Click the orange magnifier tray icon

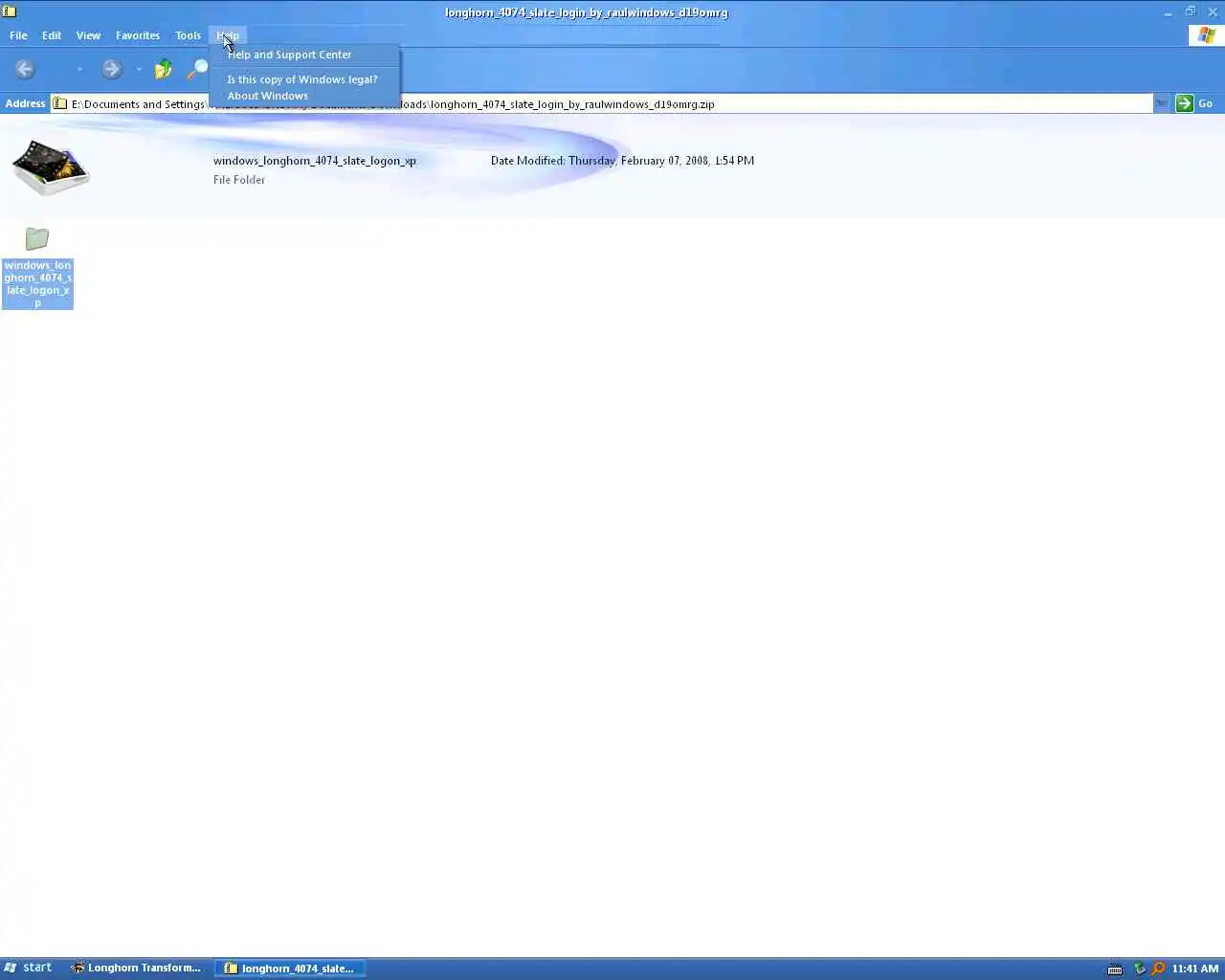(x=1158, y=969)
